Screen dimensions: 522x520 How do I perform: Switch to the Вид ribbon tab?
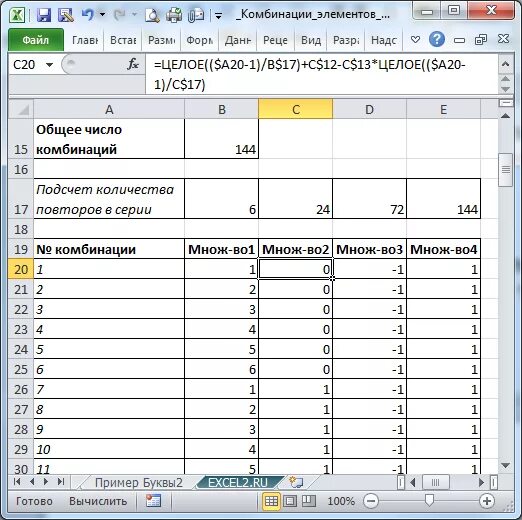[311, 40]
